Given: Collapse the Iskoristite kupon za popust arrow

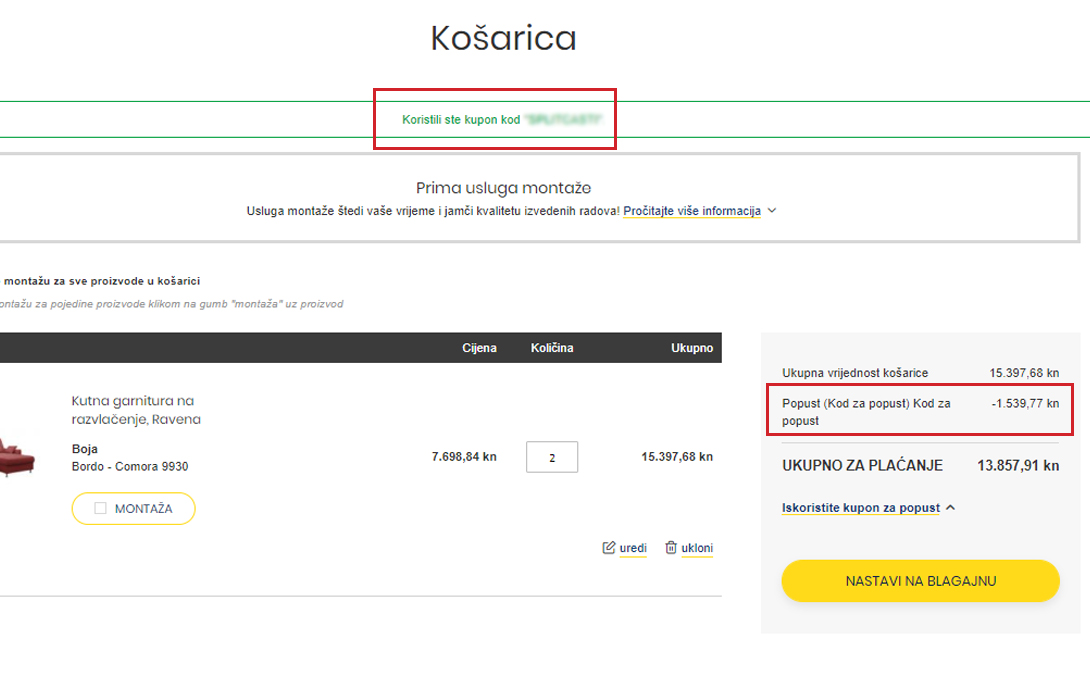Looking at the screenshot, I should pyautogui.click(x=950, y=508).
